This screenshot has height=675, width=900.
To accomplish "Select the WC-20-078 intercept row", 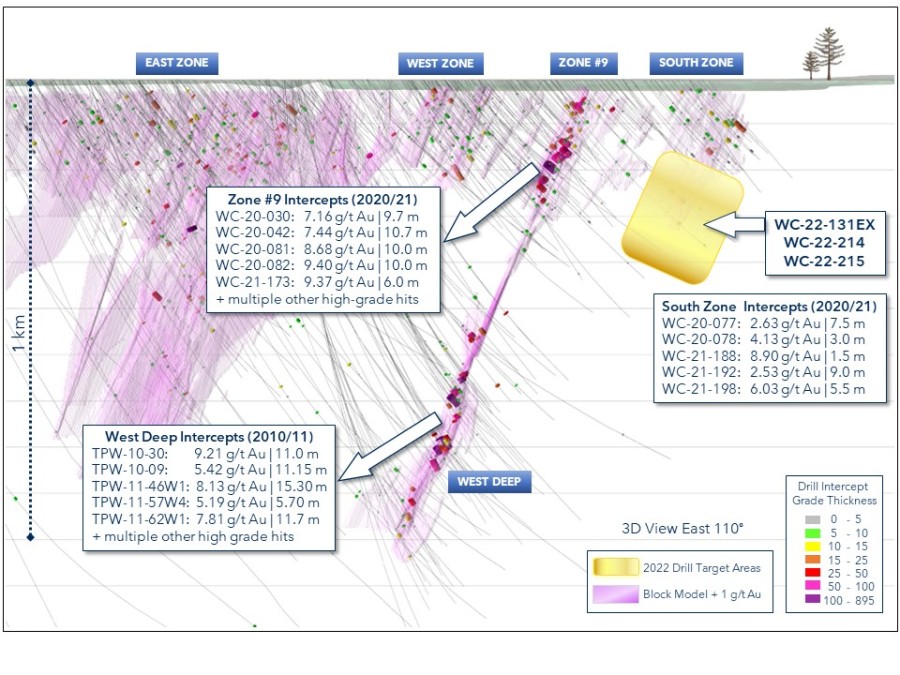I will coord(763,339).
